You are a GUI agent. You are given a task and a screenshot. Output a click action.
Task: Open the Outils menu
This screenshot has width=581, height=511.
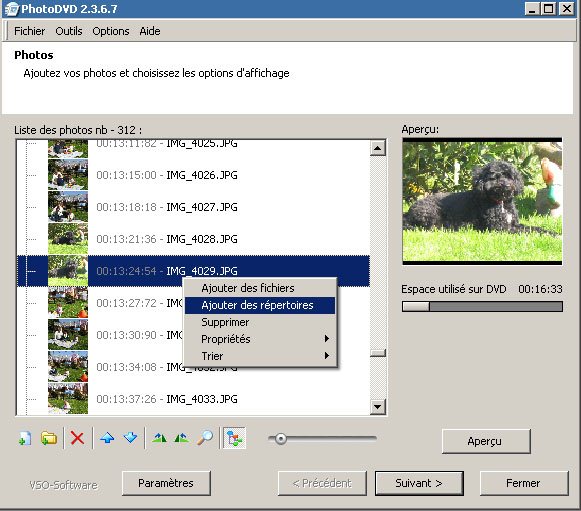click(69, 31)
